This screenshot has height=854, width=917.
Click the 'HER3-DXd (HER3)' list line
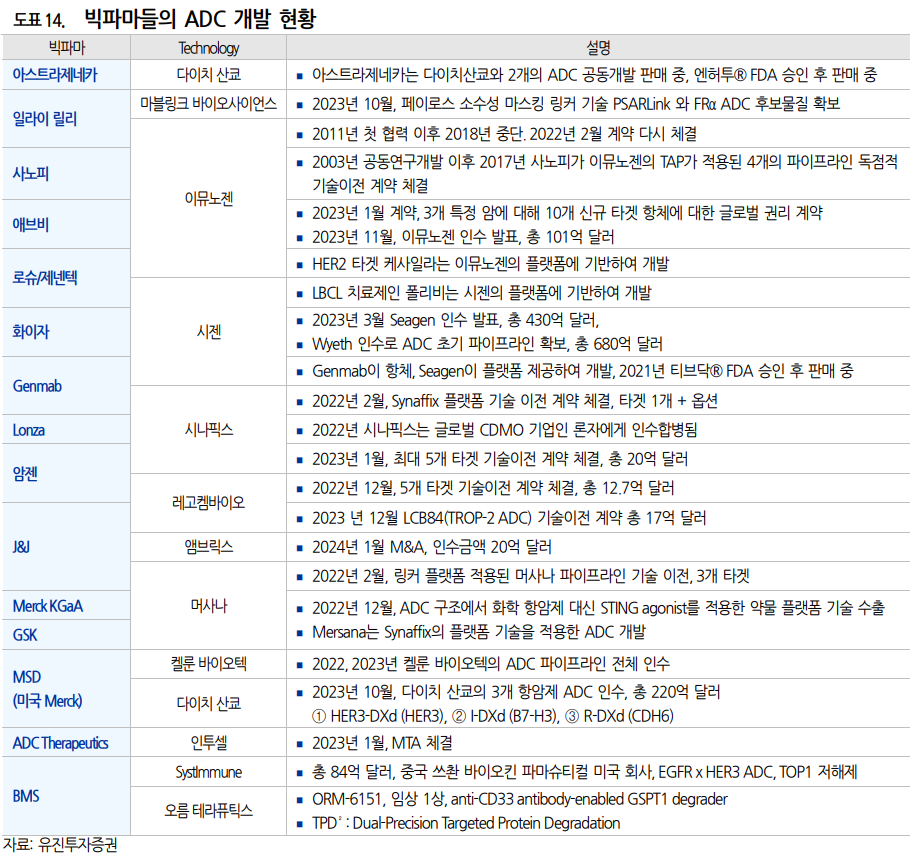[x=493, y=716]
